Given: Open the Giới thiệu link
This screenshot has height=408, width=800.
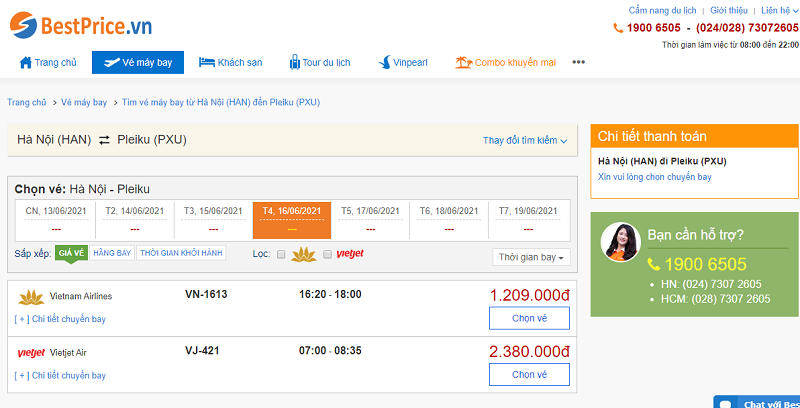Looking at the screenshot, I should click(729, 10).
